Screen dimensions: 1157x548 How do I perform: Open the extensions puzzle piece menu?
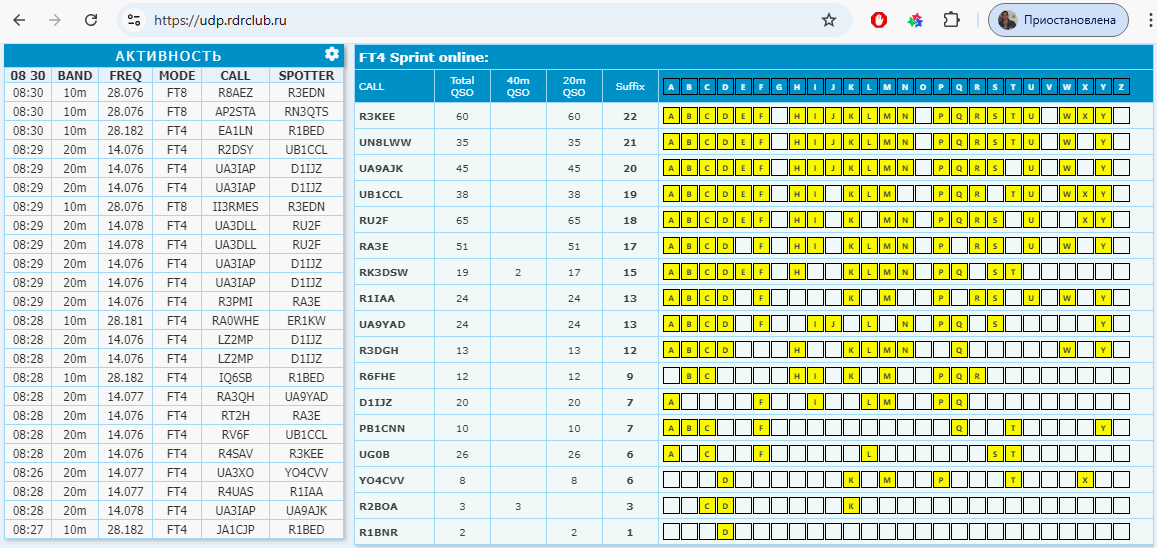pos(951,20)
